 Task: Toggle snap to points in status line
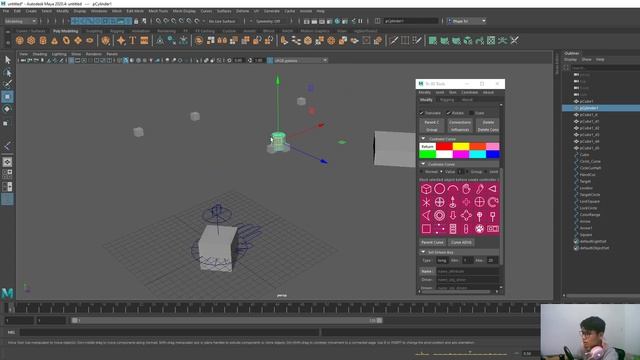(x=174, y=21)
